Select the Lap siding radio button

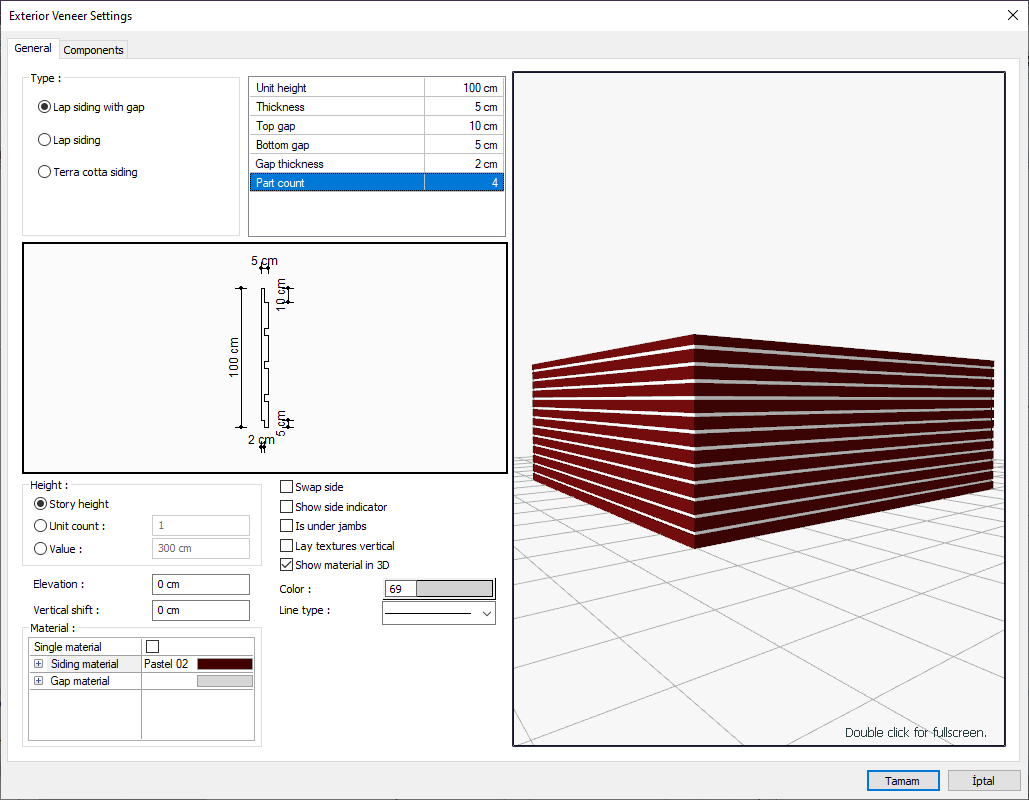[44, 140]
